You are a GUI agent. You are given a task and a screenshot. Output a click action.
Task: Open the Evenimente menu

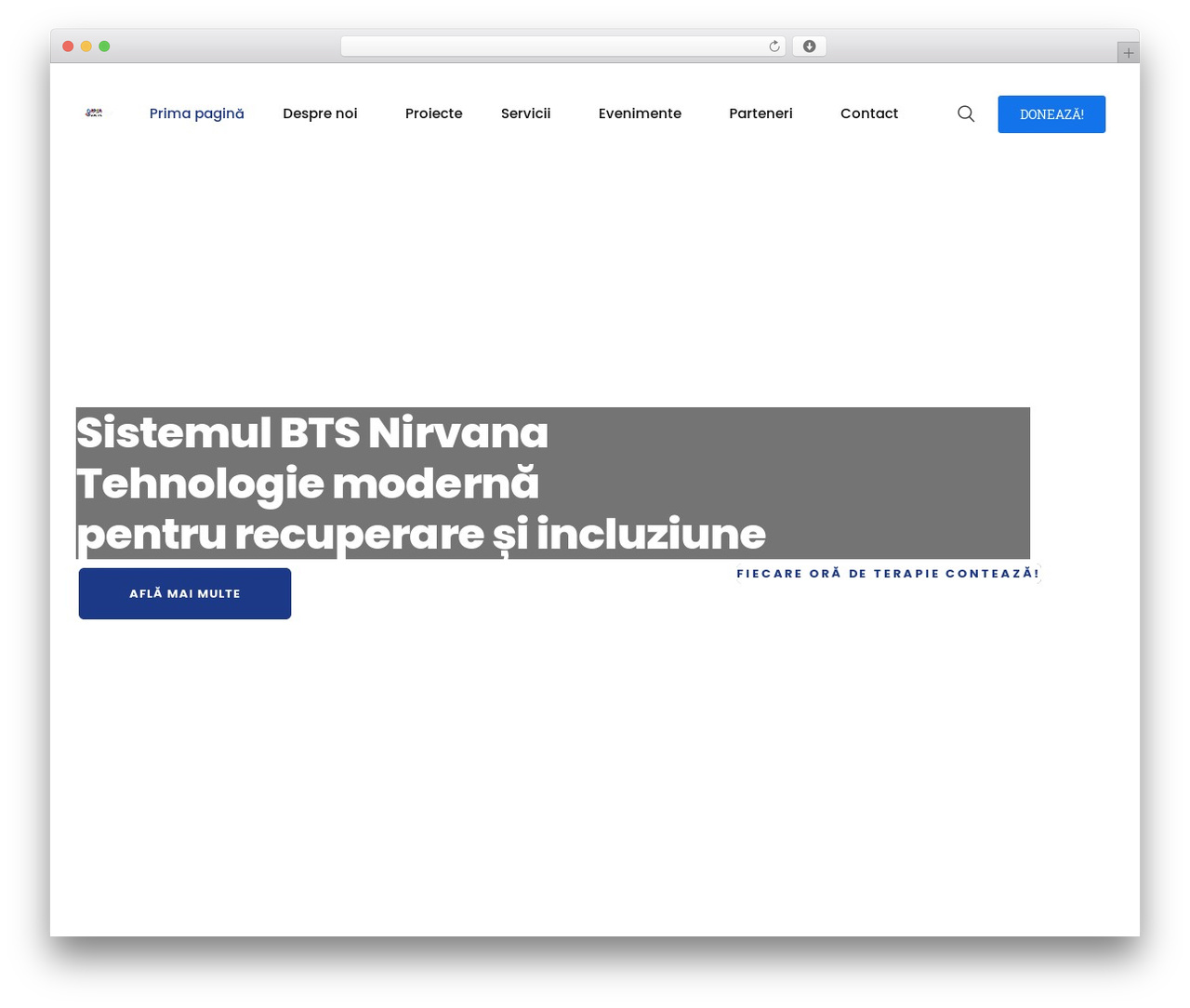640,113
